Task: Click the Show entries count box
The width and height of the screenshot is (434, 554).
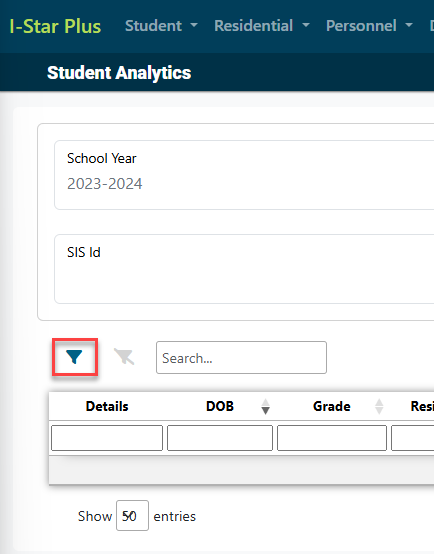Action: pos(132,515)
